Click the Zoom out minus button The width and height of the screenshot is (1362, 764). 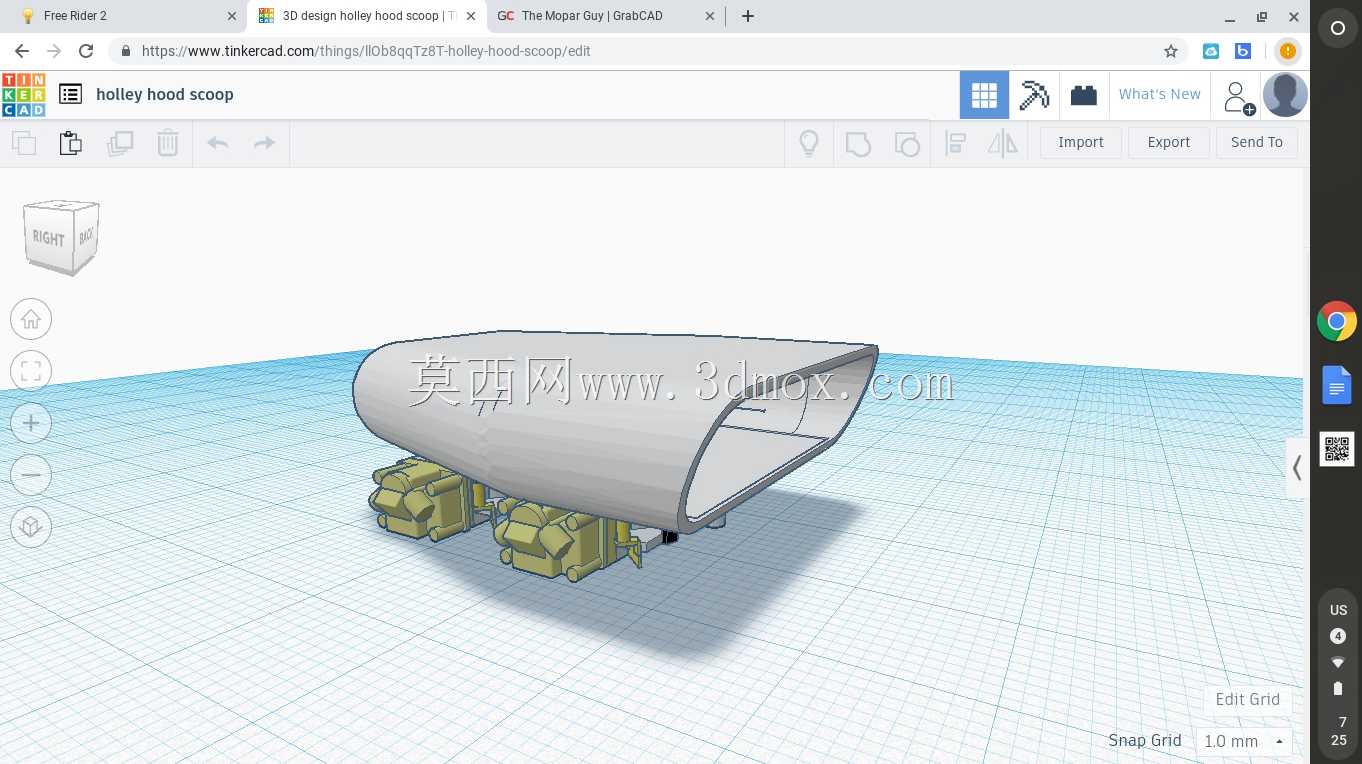(31, 475)
